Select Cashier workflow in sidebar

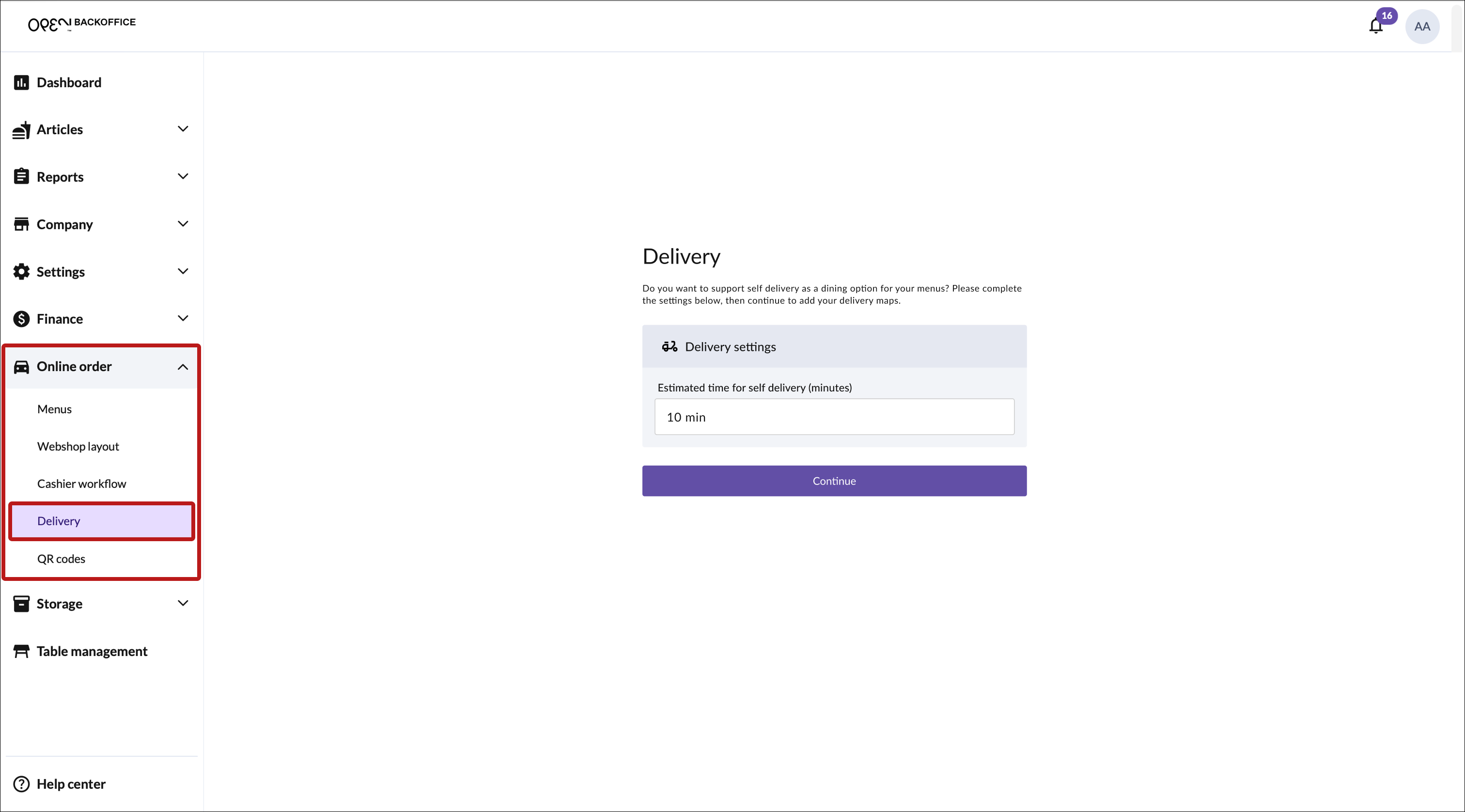[81, 484]
